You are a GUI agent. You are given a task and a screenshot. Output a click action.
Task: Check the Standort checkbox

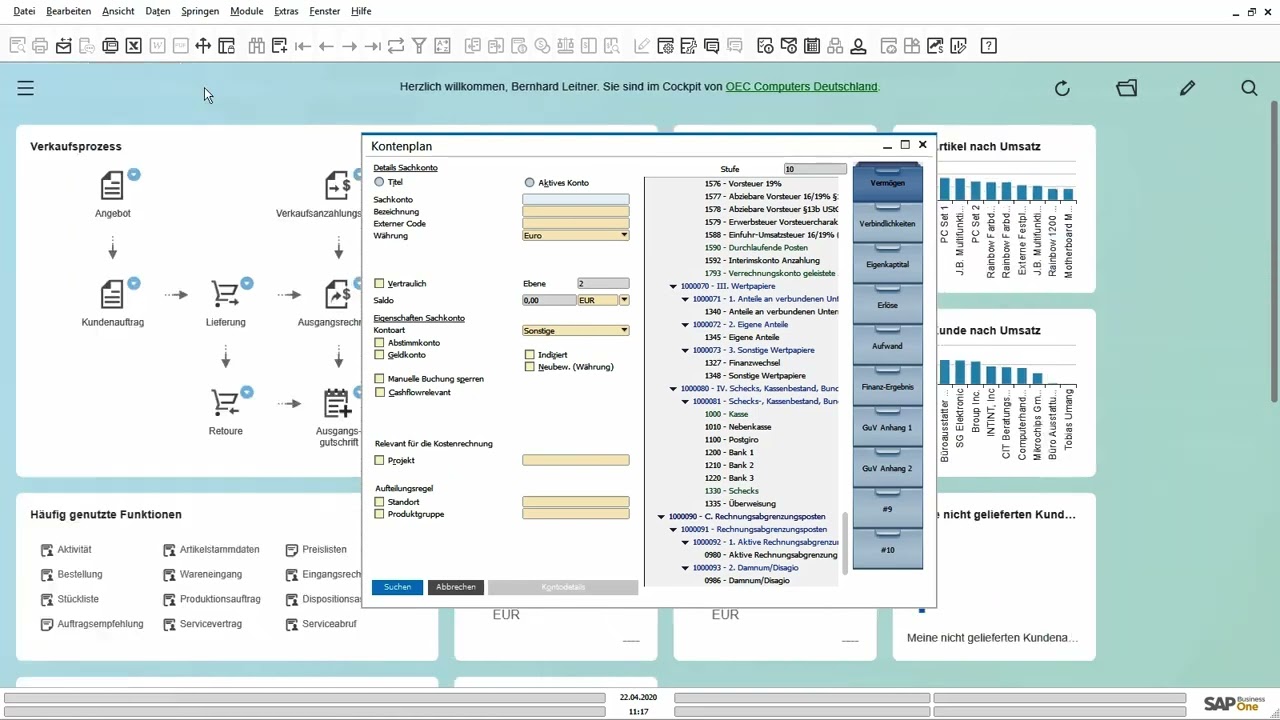coord(379,502)
